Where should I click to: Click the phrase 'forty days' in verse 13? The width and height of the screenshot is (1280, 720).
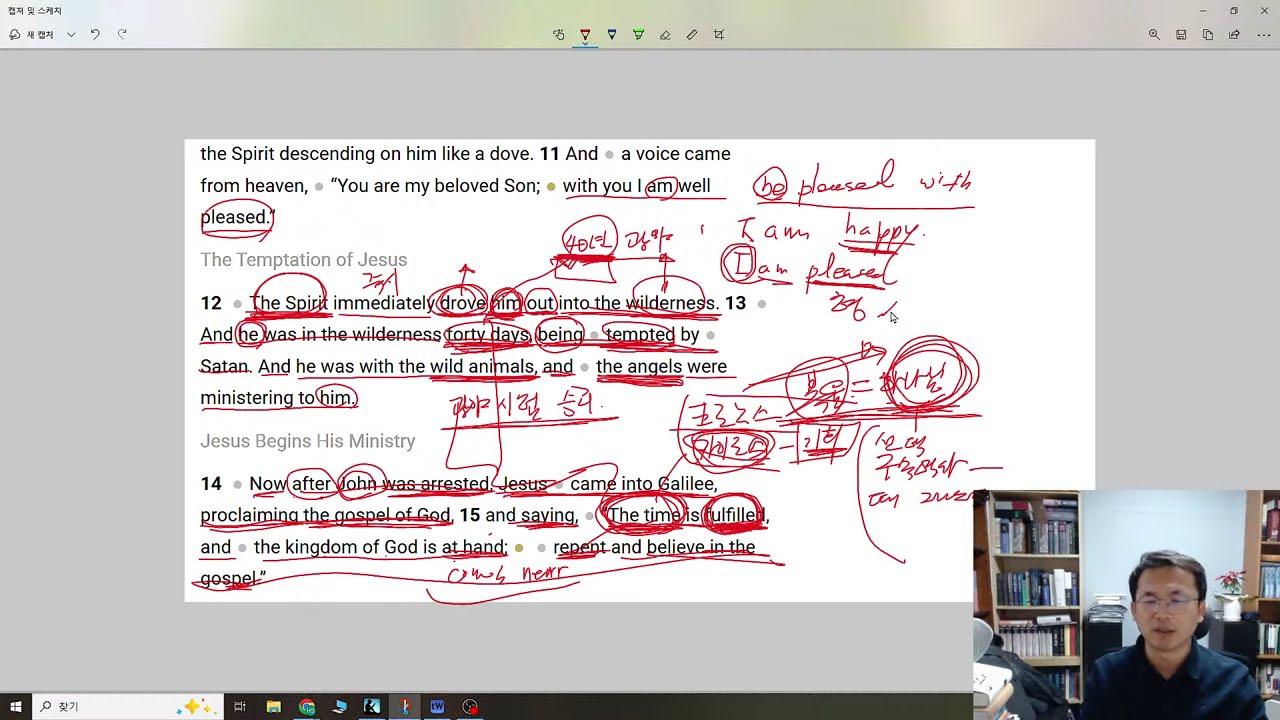click(488, 335)
